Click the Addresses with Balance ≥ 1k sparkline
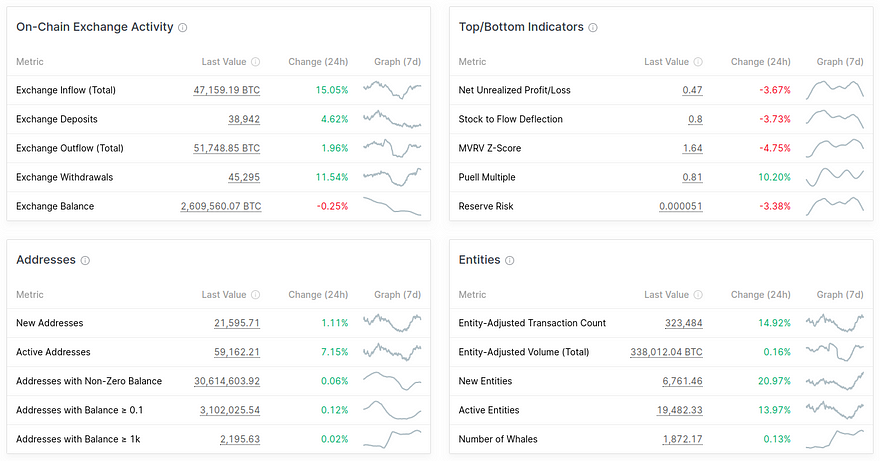This screenshot has width=880, height=461. (x=392, y=439)
